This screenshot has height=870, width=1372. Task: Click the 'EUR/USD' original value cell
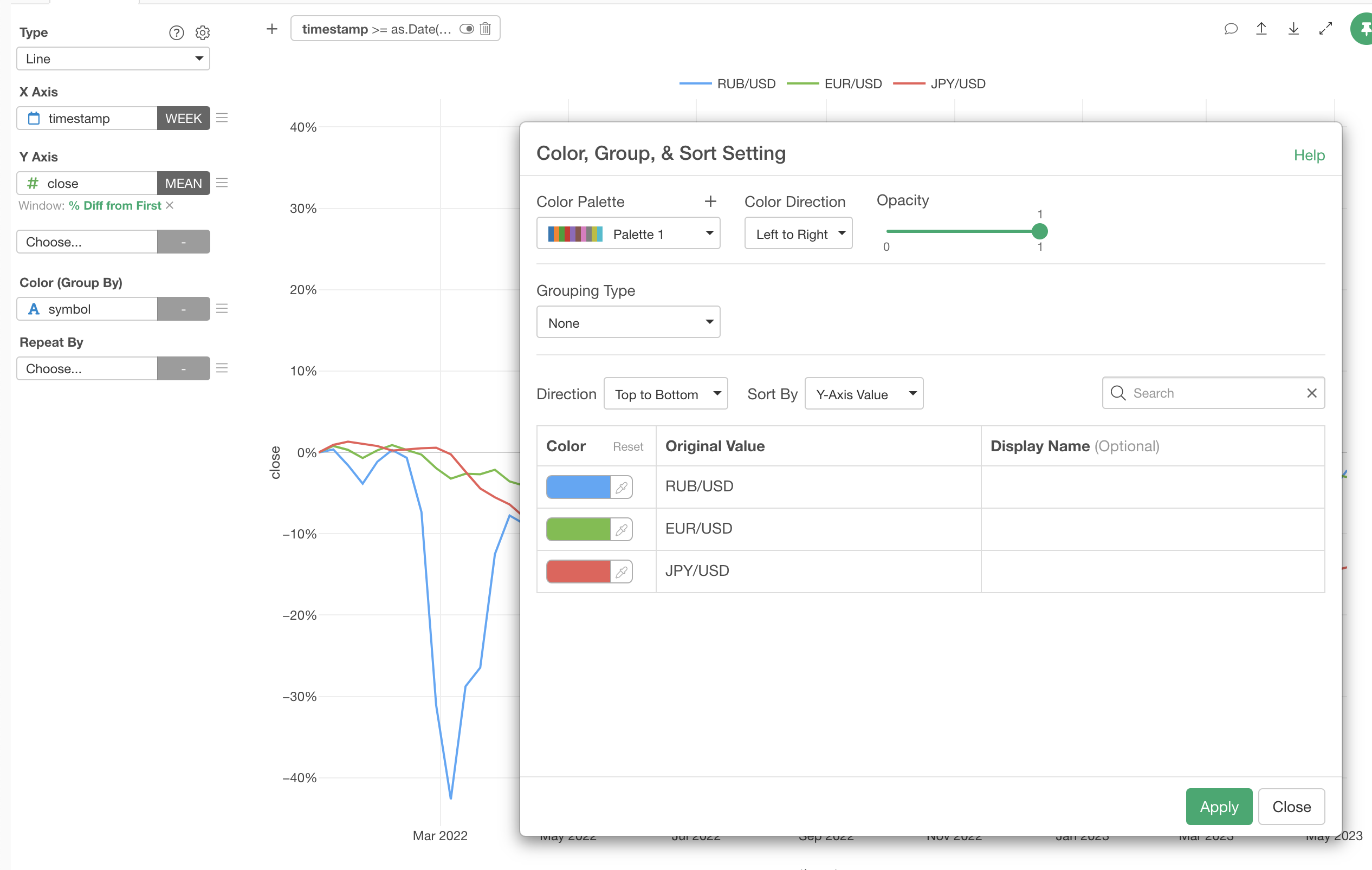coord(819,529)
